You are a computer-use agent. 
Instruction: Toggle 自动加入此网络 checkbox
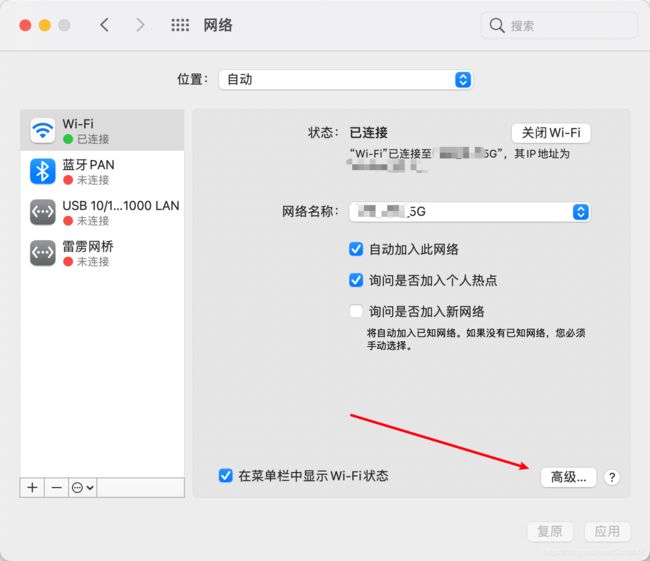click(356, 249)
